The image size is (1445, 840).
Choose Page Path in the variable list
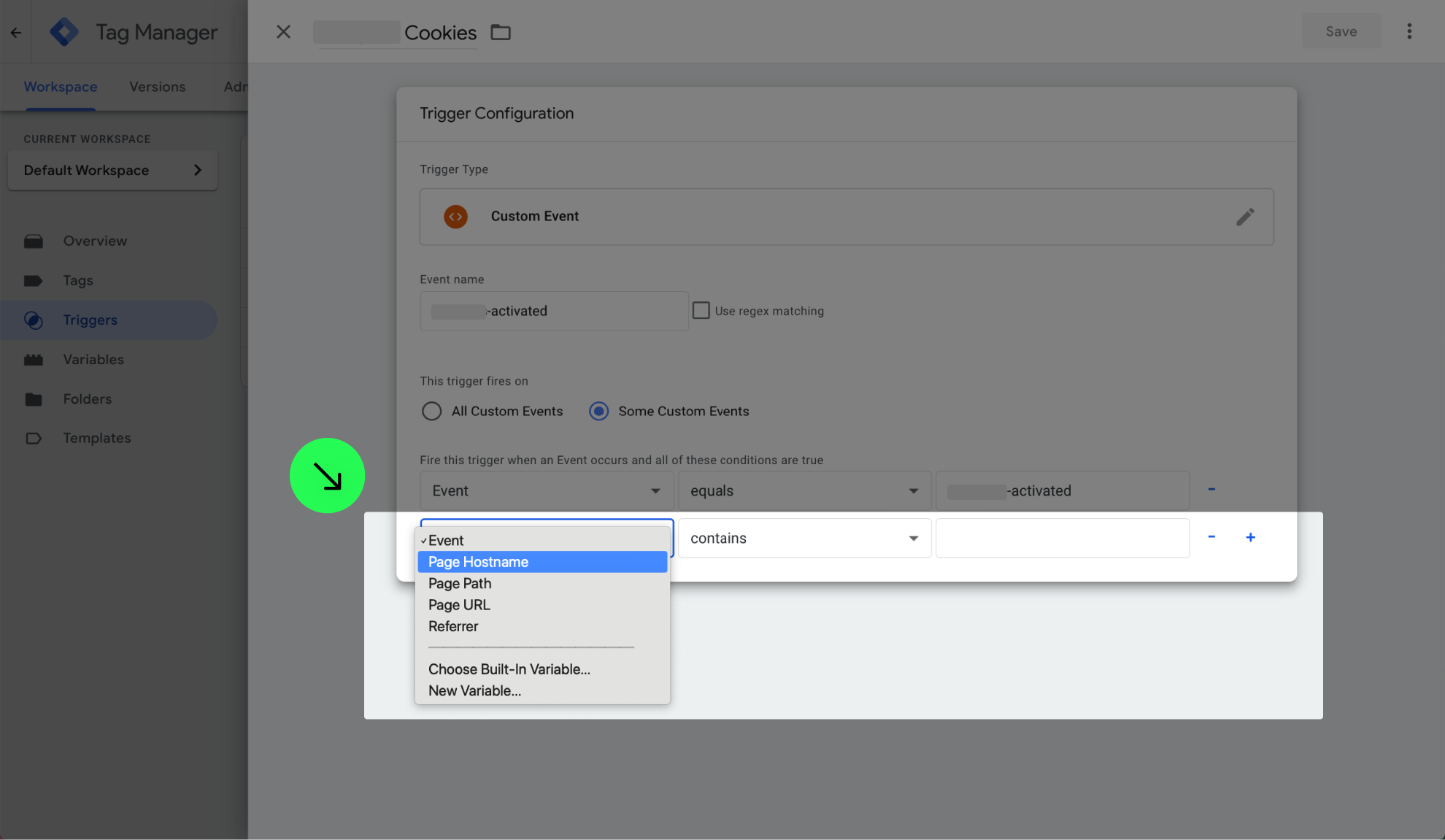pos(542,583)
